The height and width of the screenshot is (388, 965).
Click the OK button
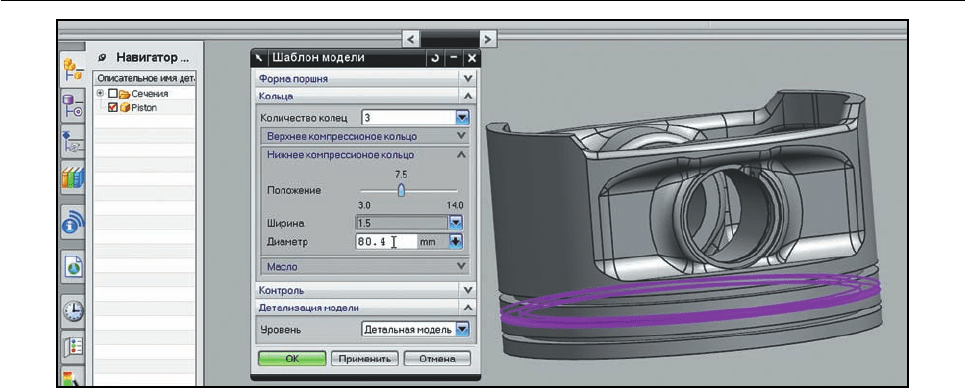[x=292, y=358]
